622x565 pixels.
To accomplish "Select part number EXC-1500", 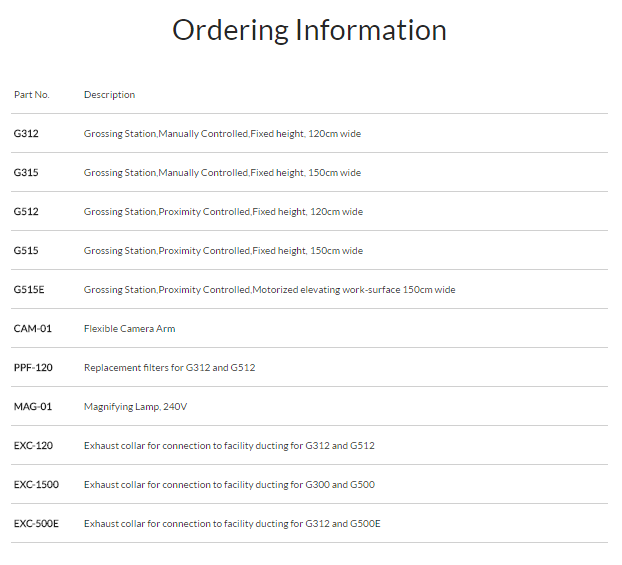I will click(36, 485).
